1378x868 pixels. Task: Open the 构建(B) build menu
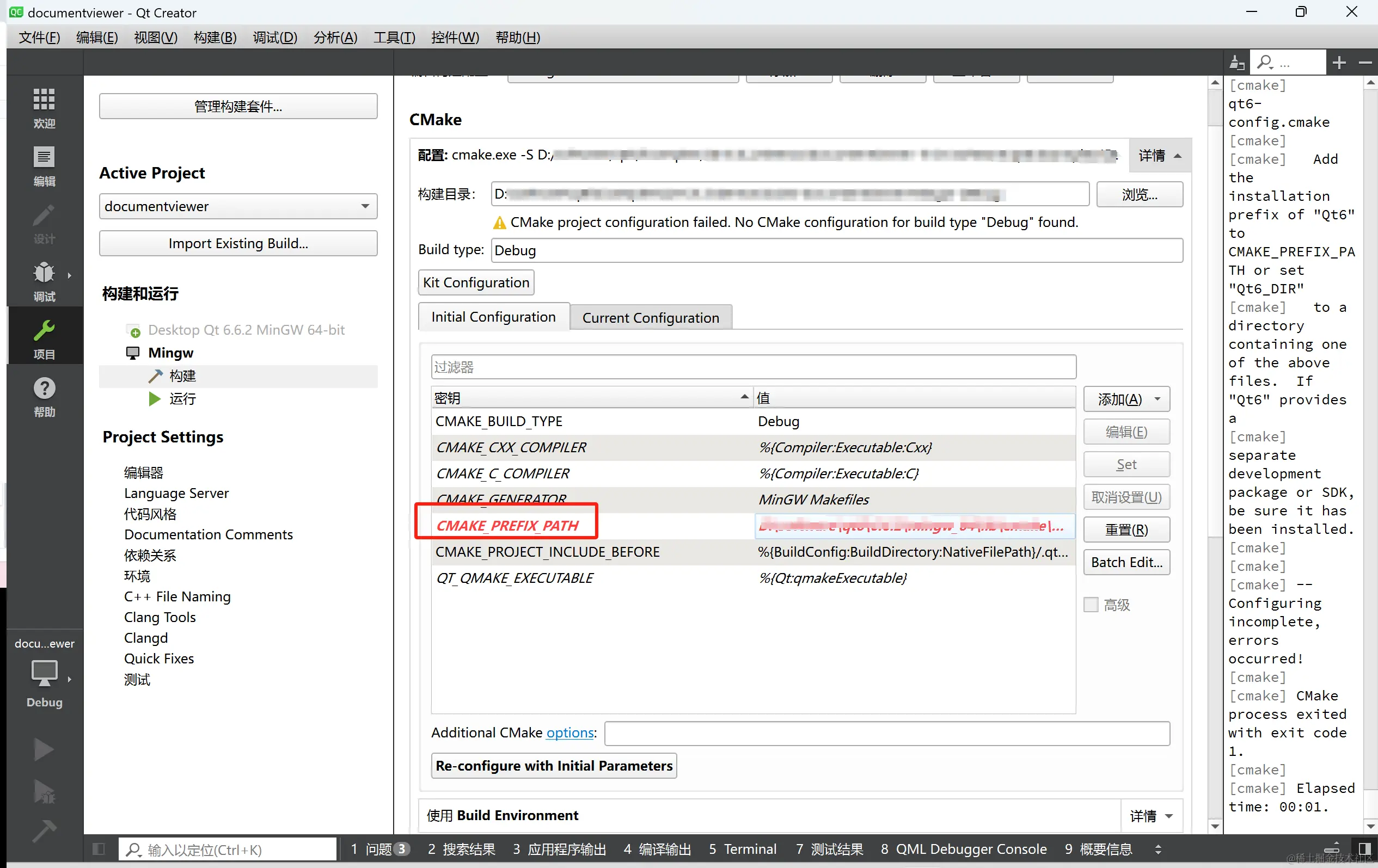[x=215, y=37]
